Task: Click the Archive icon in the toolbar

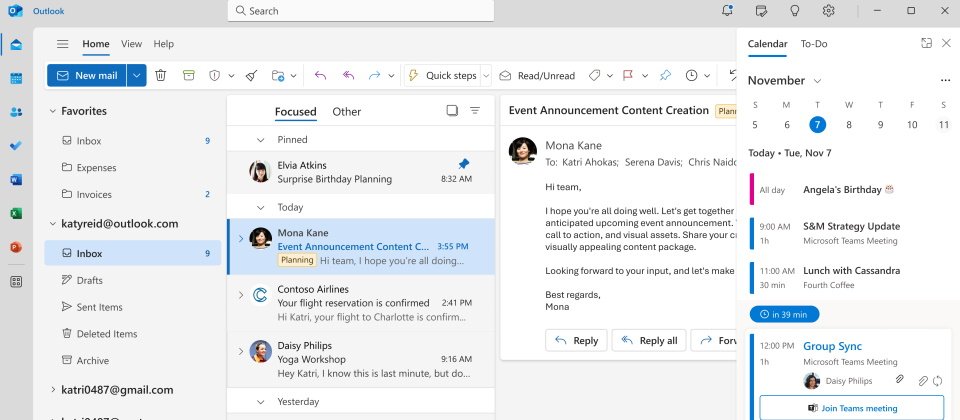Action: point(188,75)
